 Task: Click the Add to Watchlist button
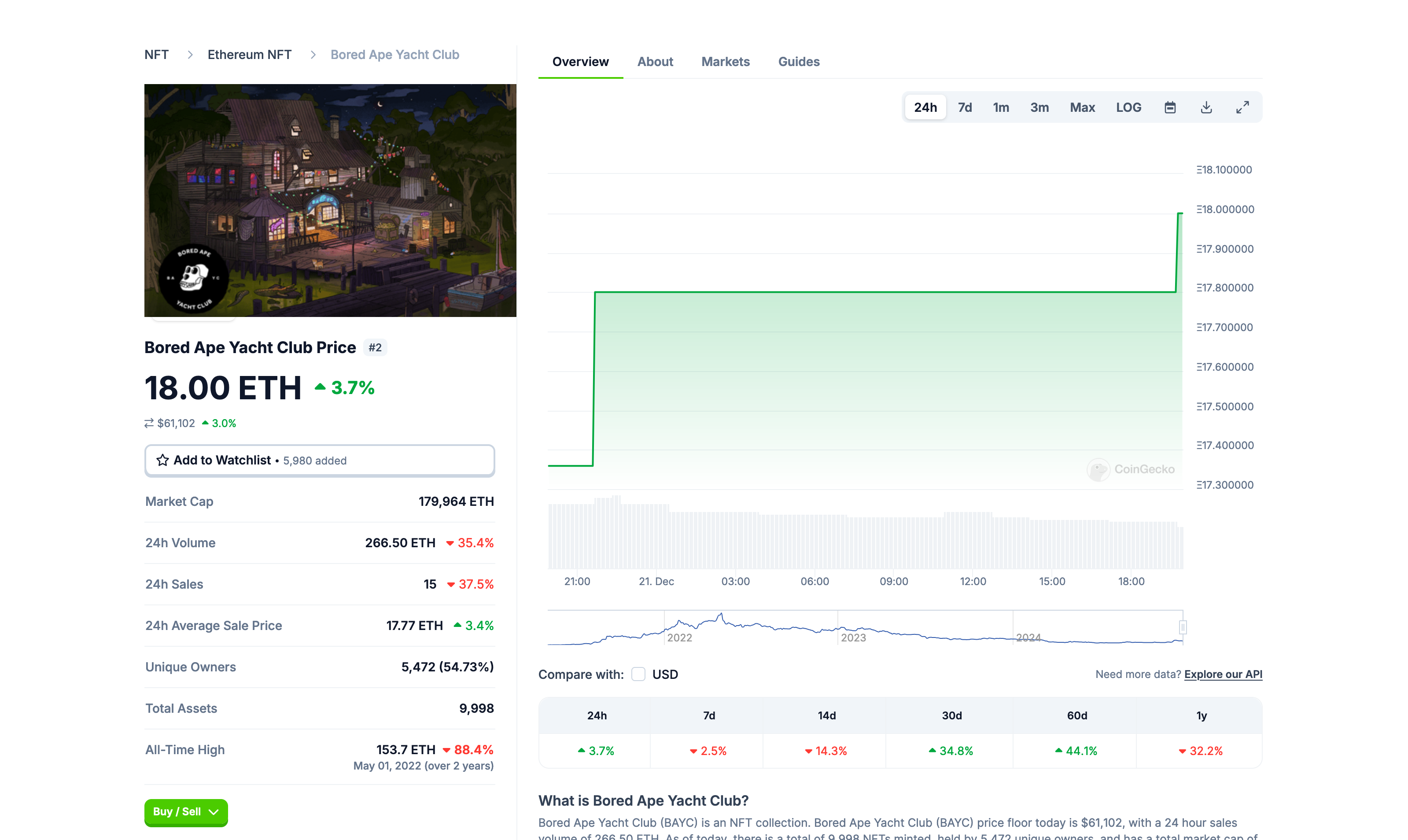click(x=320, y=460)
